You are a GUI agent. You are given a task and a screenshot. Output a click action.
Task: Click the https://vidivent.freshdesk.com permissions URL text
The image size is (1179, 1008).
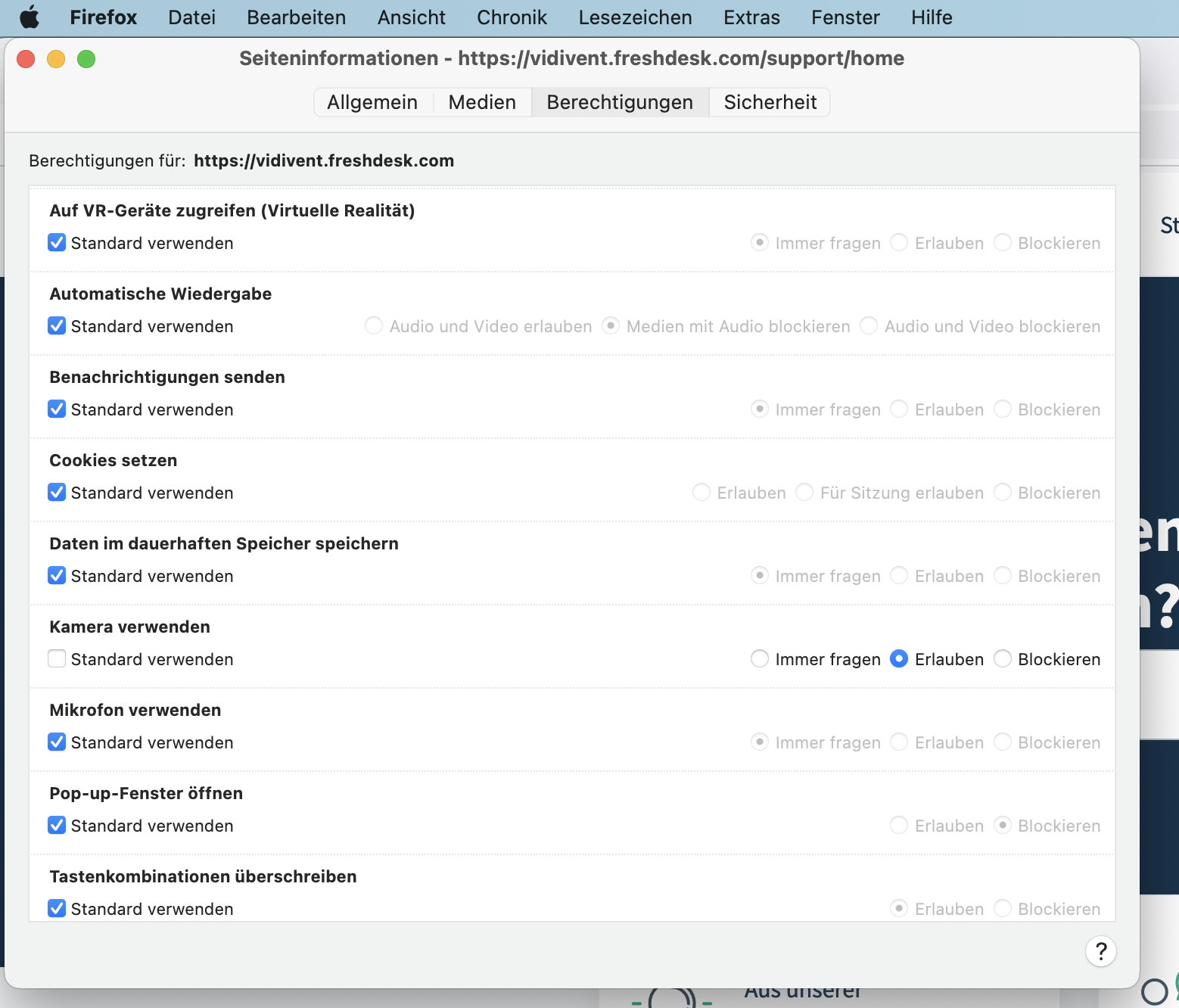(324, 160)
